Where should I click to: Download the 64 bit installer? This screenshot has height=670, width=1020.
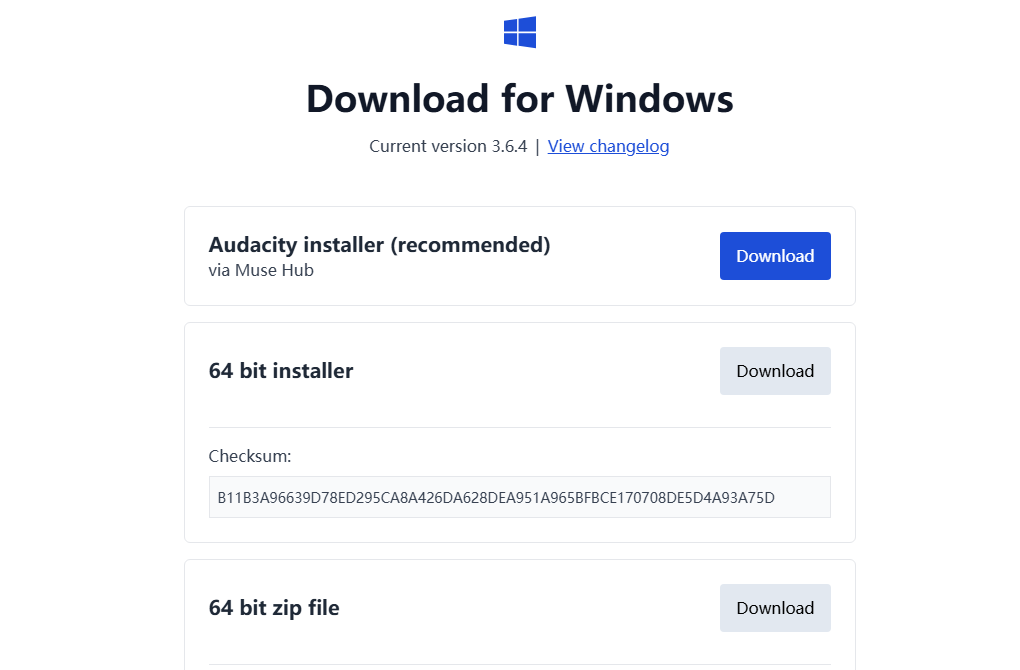tap(775, 371)
